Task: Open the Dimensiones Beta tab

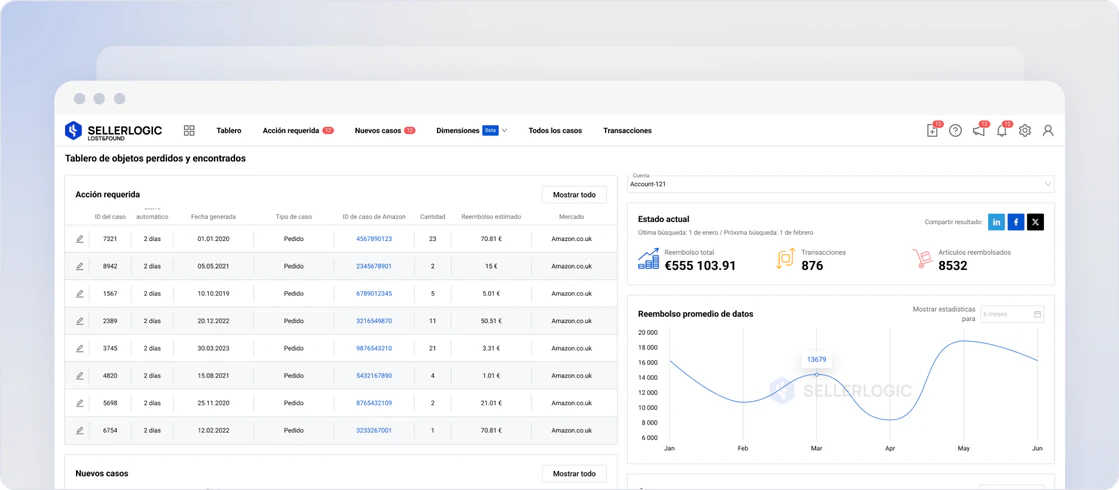Action: (467, 131)
